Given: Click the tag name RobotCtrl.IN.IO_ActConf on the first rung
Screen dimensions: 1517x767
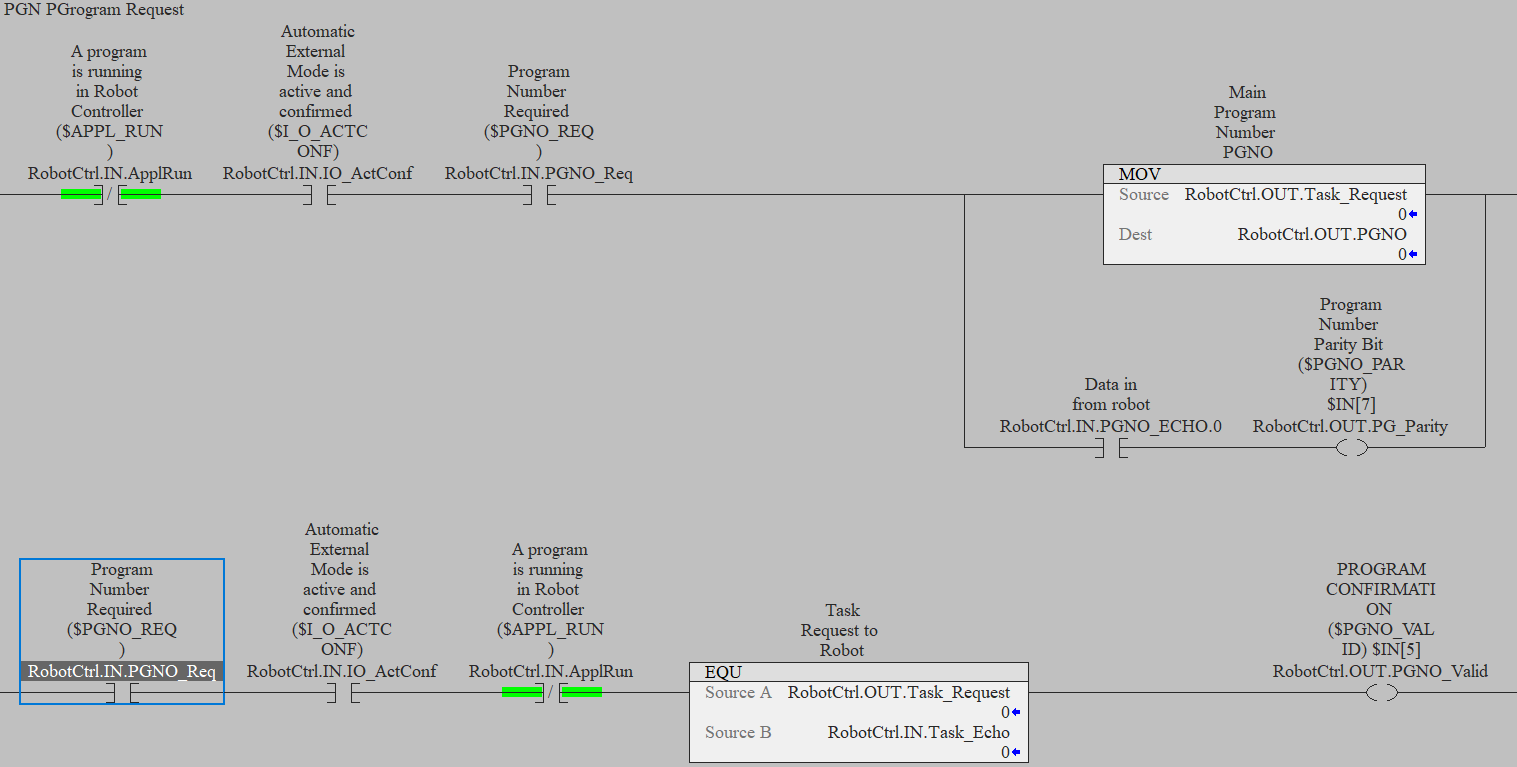Looking at the screenshot, I should coord(317,173).
